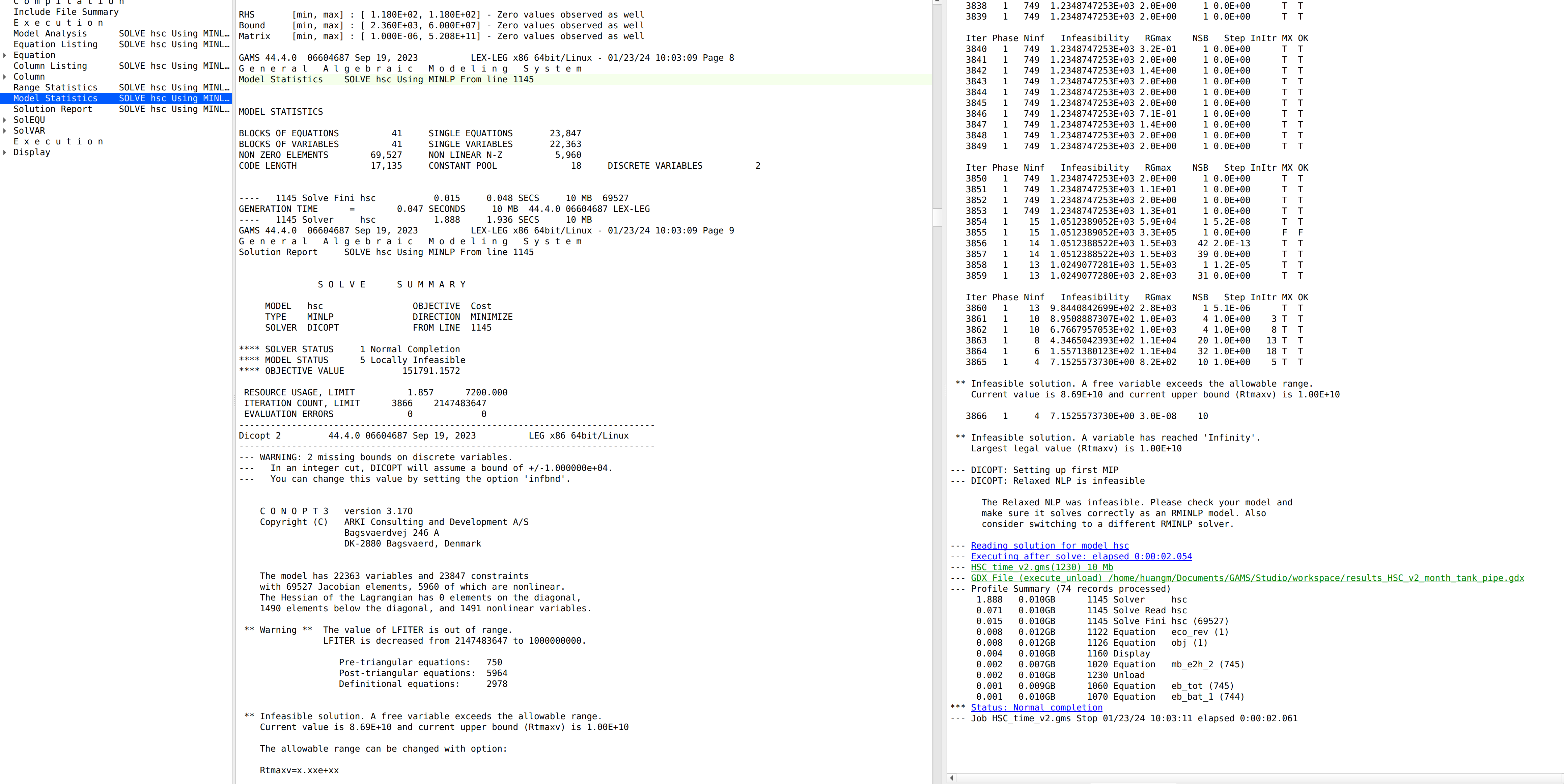Image resolution: width=1564 pixels, height=784 pixels.
Task: Click '1122 Equation eco_rev (1)' profile row
Action: point(1102,632)
